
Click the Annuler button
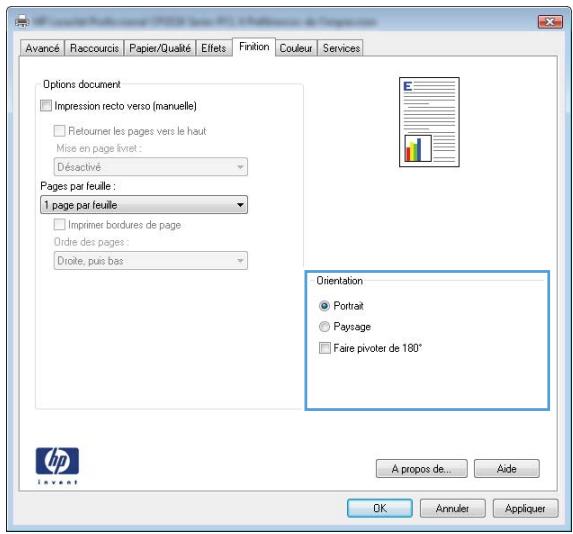coord(452,508)
